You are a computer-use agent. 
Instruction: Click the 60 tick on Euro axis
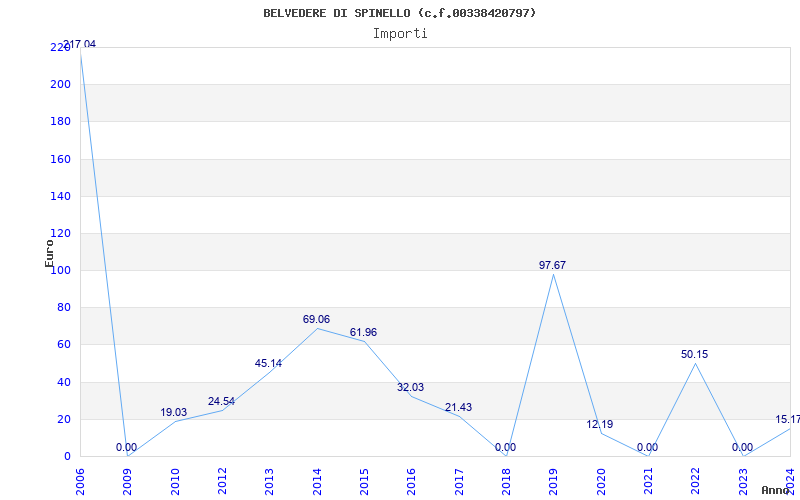[x=63, y=345]
